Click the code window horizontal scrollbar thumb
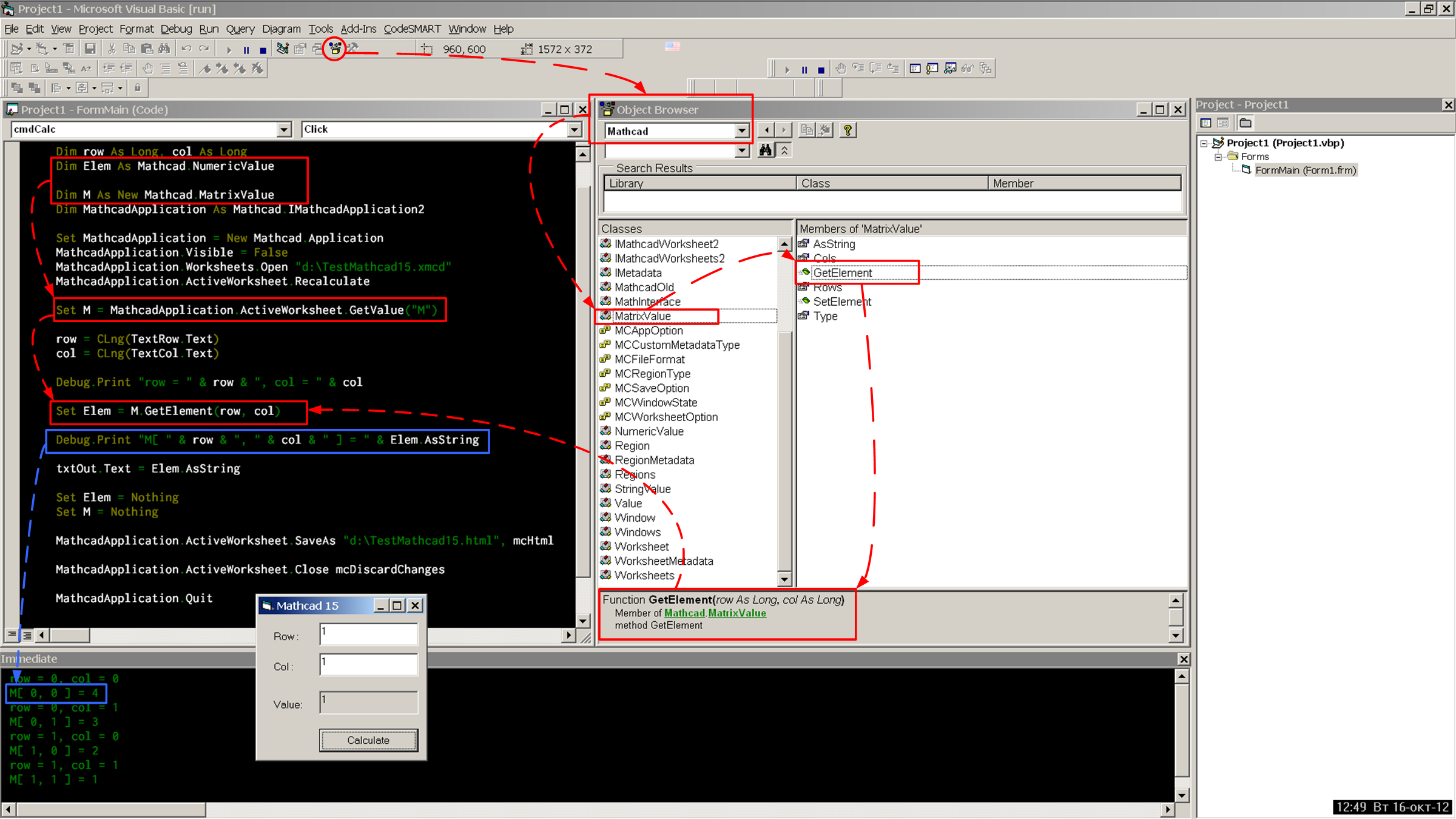Viewport: 1456px width, 819px height. click(70, 635)
